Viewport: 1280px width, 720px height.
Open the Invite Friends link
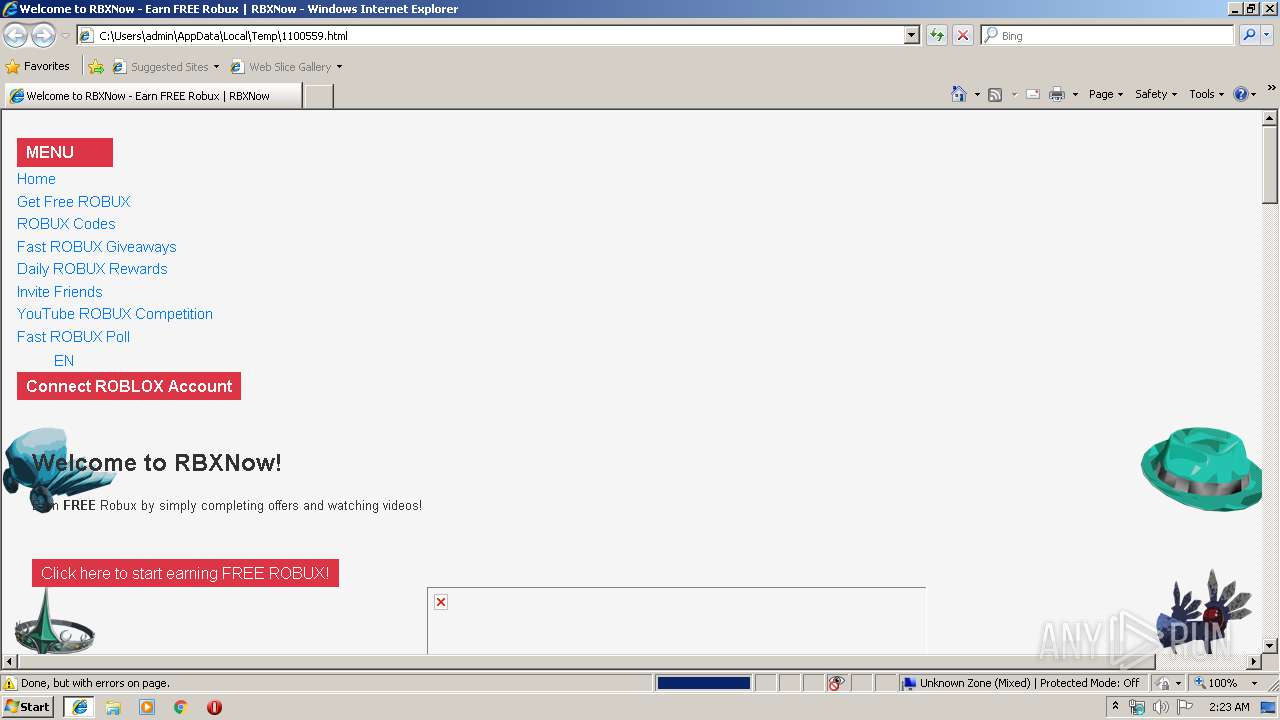[x=59, y=292]
